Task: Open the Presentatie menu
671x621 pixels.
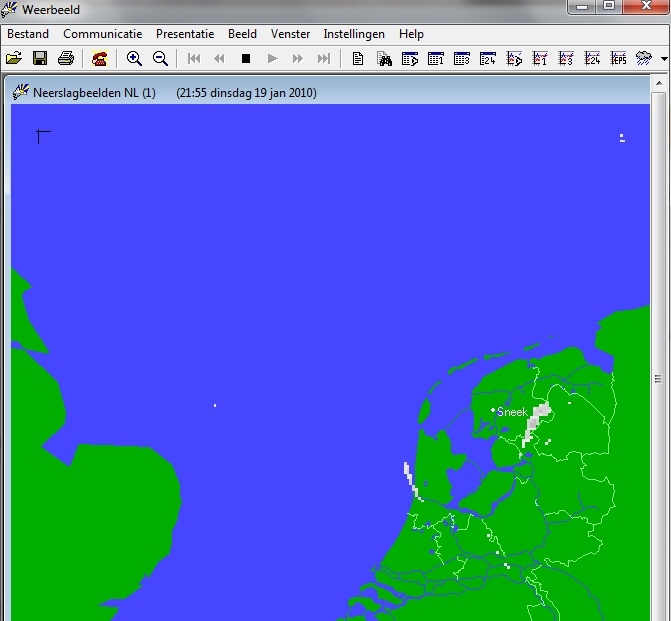Action: pyautogui.click(x=185, y=34)
